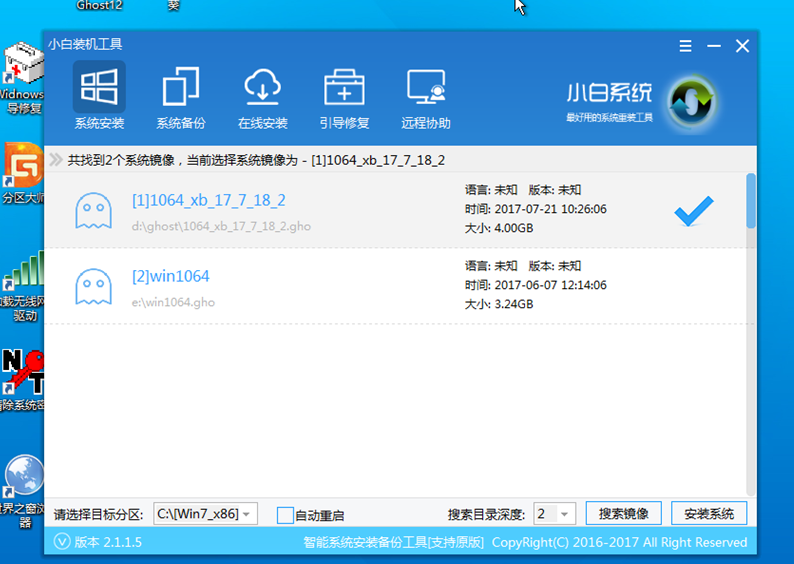Open the Ghost12 desktop shortcut label

pos(100,5)
